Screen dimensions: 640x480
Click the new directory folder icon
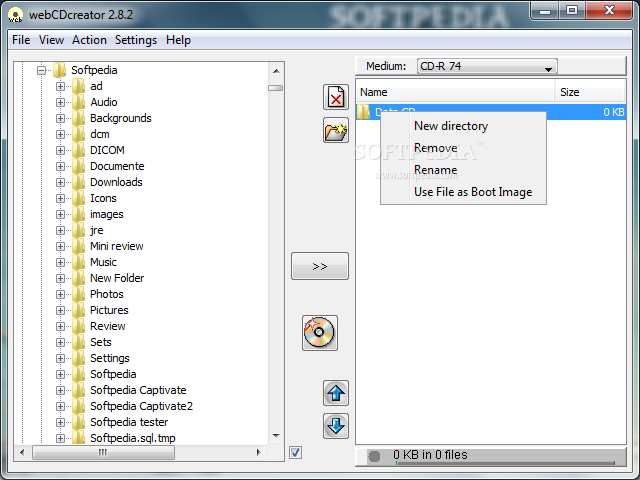pyautogui.click(x=336, y=130)
